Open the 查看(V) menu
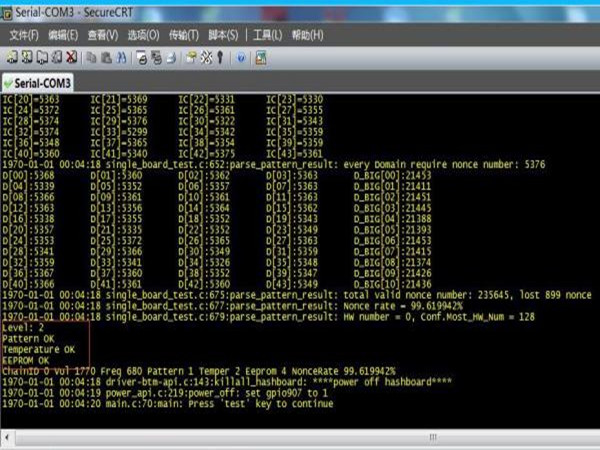Viewport: 600px width, 450px height. pos(102,35)
